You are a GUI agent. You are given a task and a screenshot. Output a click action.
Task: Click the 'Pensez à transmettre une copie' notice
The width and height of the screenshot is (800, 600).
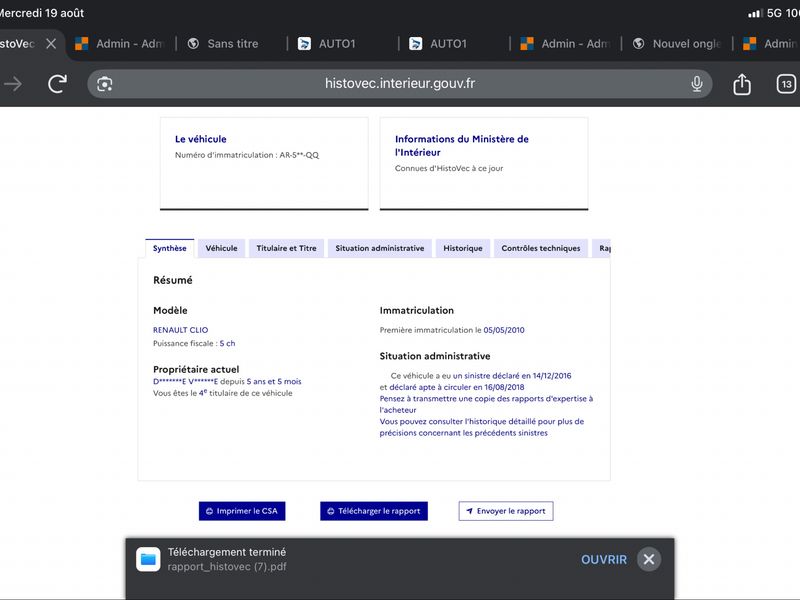486,404
